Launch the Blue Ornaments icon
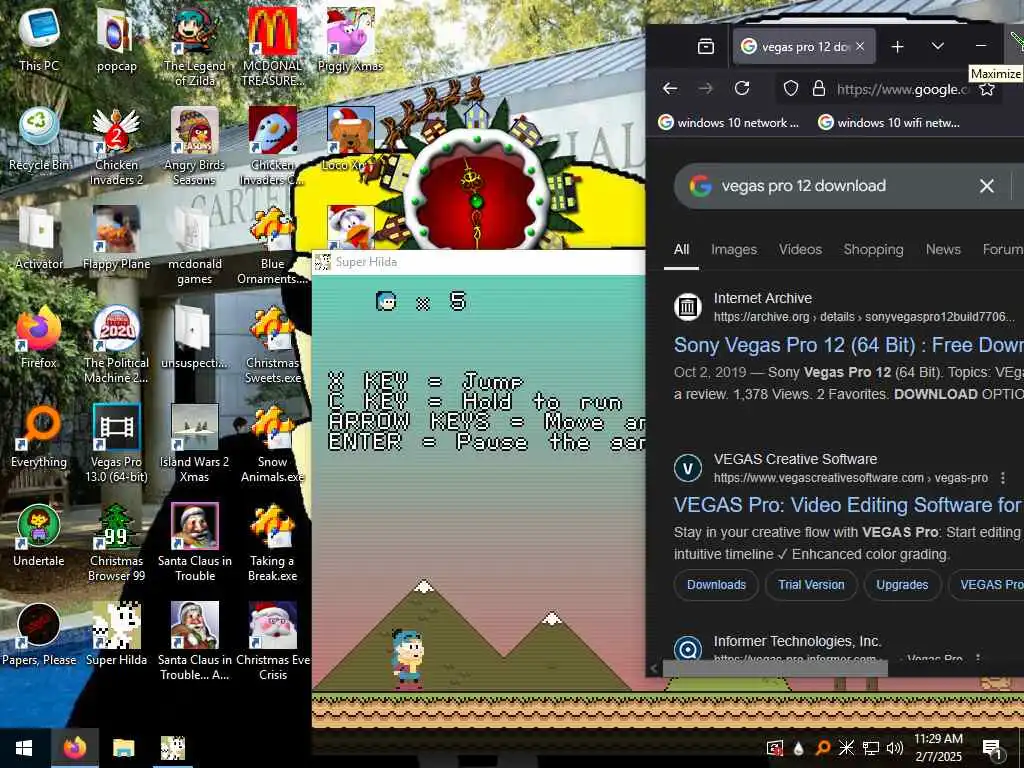The width and height of the screenshot is (1024, 768). click(272, 245)
